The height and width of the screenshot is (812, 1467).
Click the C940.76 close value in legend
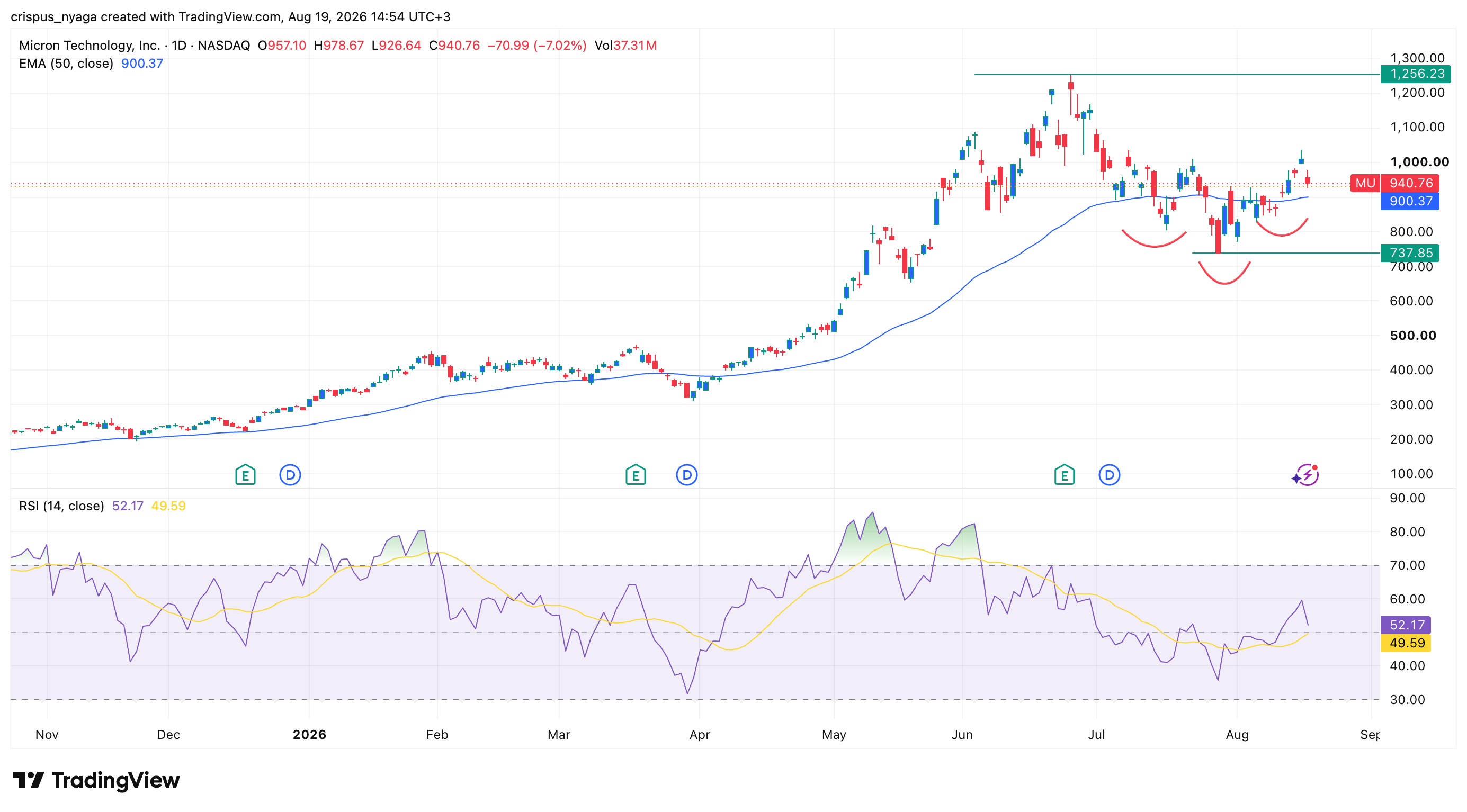pyautogui.click(x=454, y=46)
